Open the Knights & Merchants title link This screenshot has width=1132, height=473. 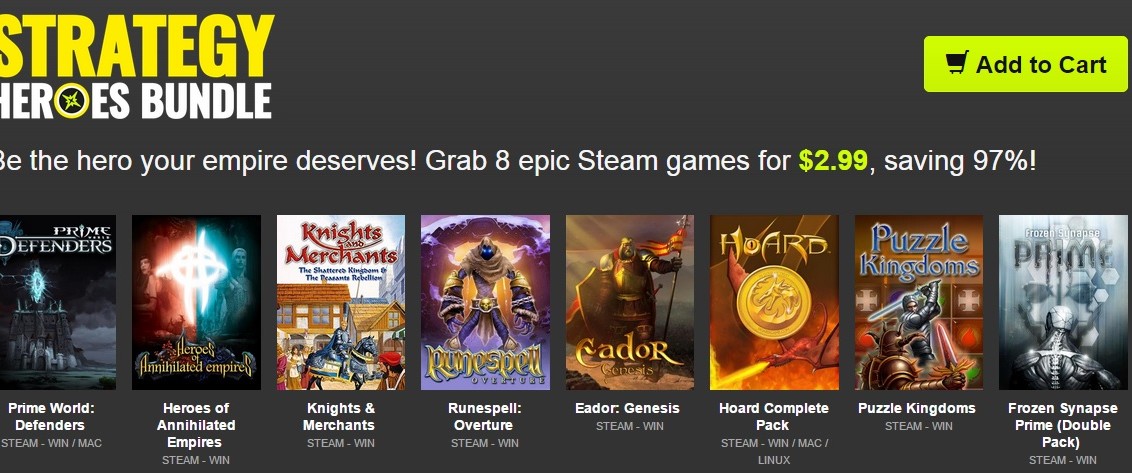click(339, 417)
